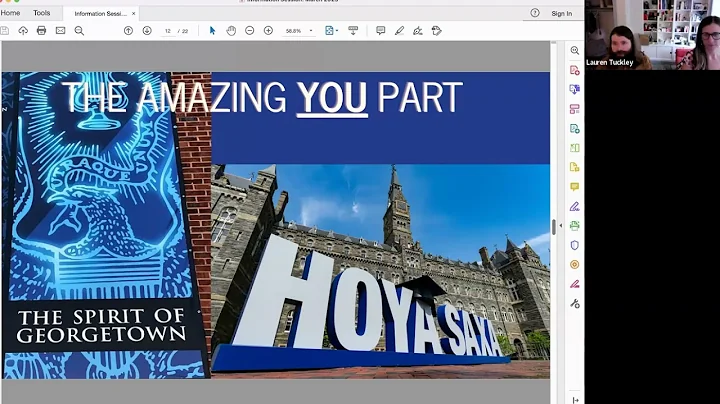720x404 pixels.
Task: Click the Spirit of Georgetown banner text
Action: (x=101, y=325)
